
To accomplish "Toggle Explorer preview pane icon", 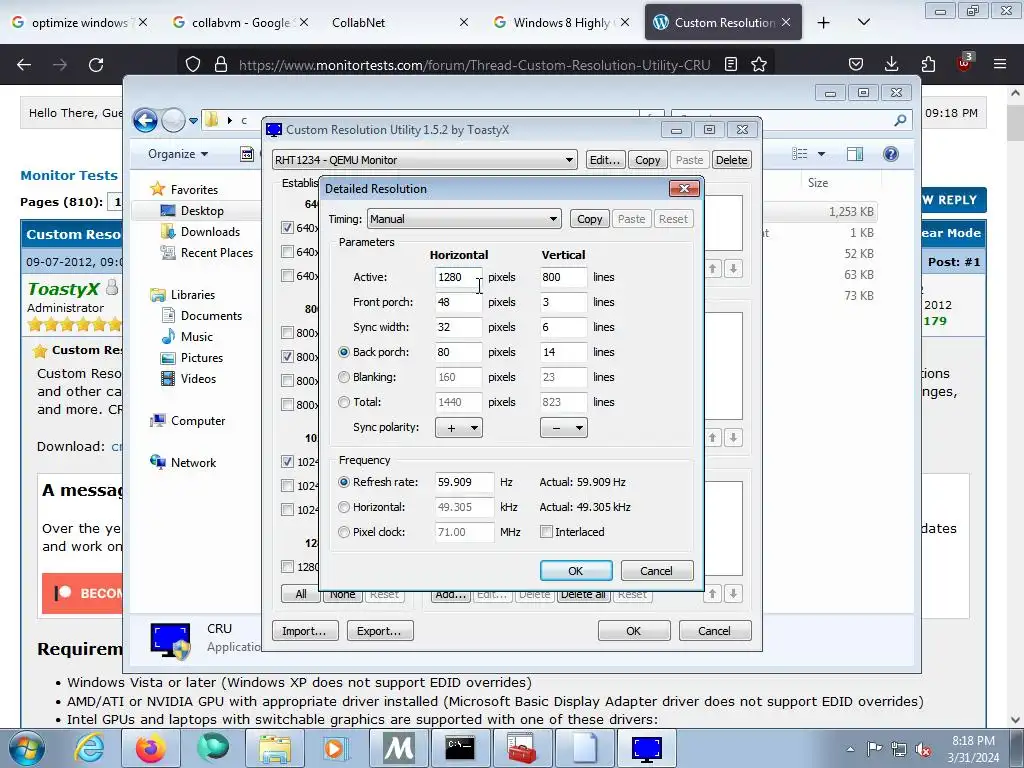I will (x=855, y=153).
